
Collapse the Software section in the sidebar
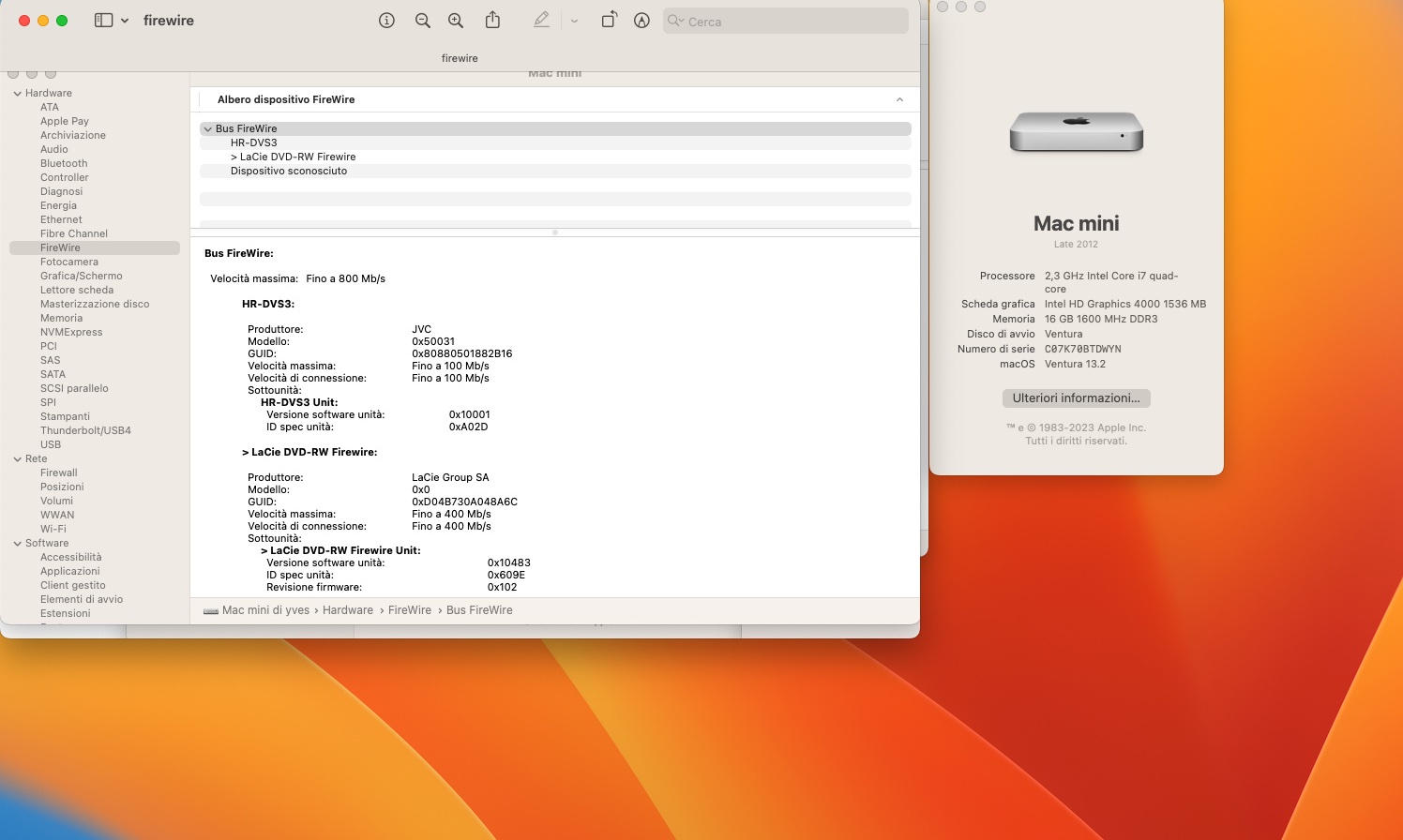[x=17, y=544]
